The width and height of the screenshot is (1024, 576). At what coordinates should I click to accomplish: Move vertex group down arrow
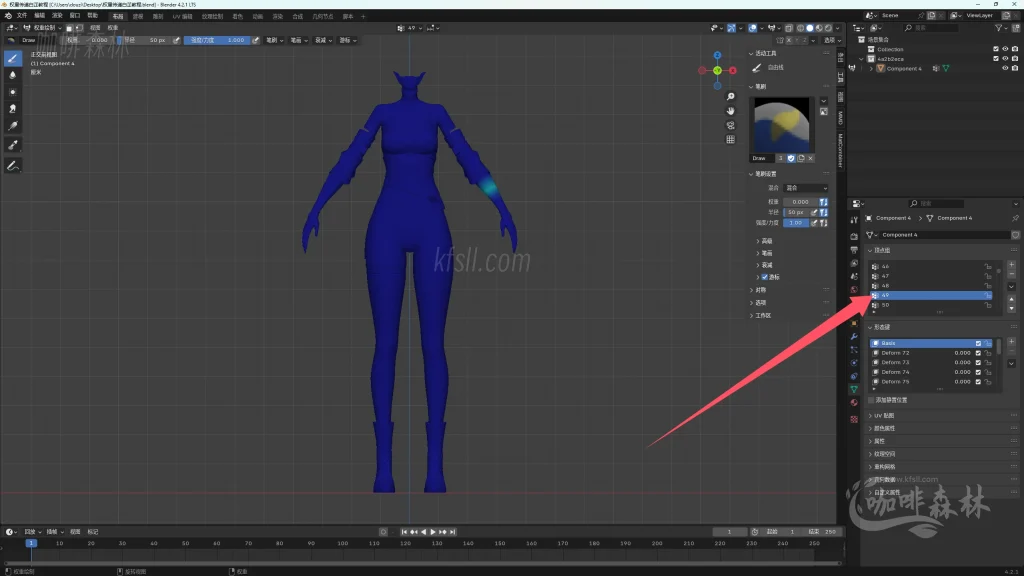[1012, 308]
